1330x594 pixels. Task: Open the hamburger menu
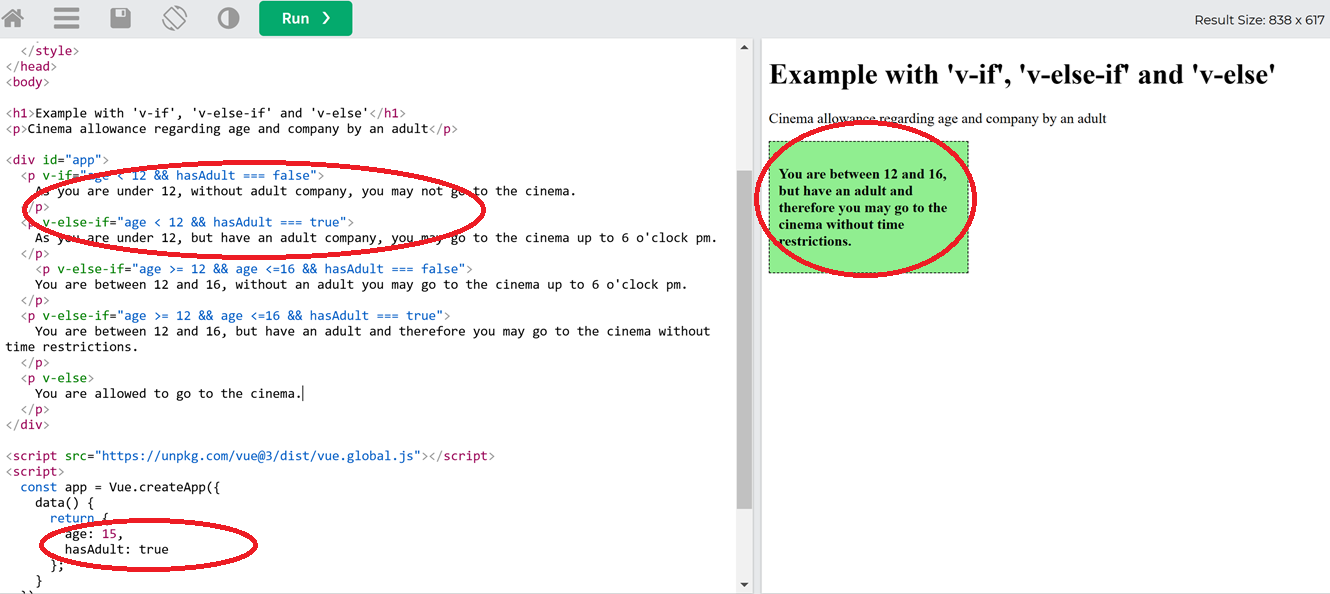[66, 18]
